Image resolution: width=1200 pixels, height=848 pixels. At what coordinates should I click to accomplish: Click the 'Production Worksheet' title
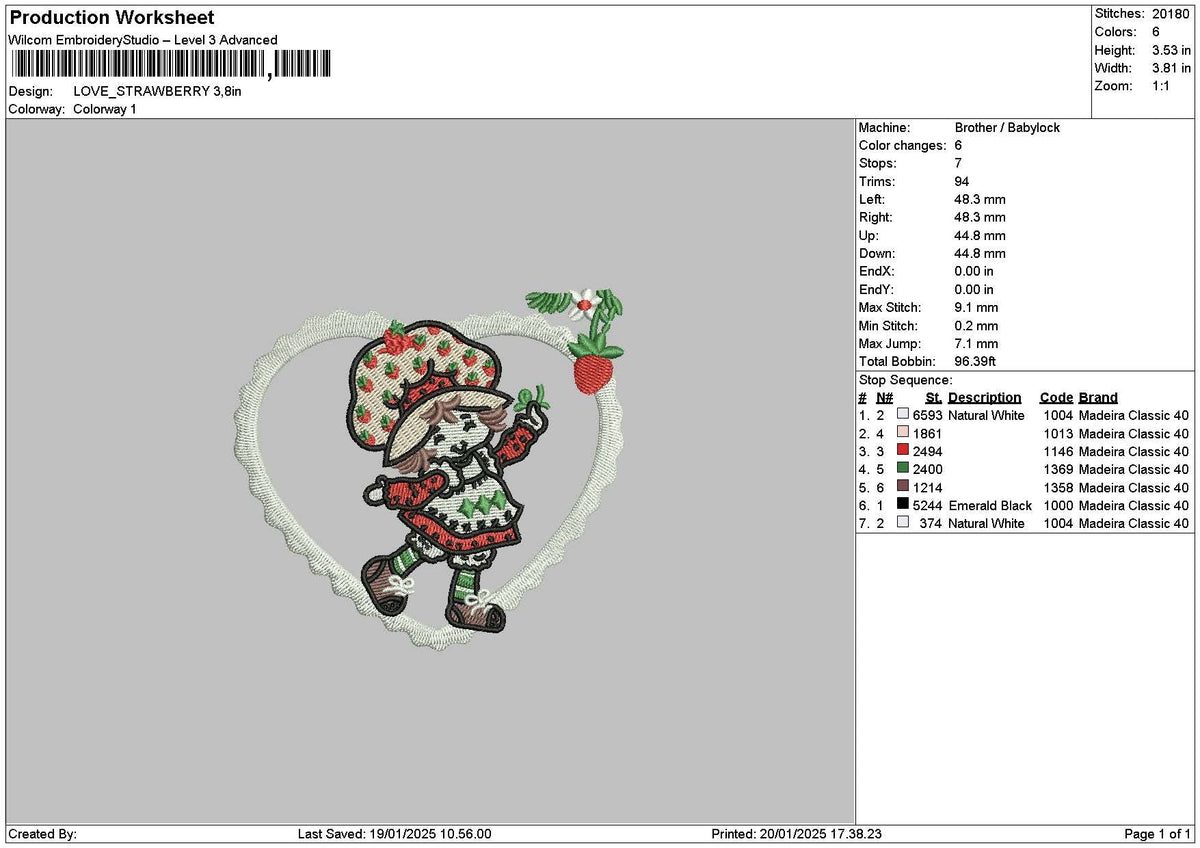pos(112,18)
